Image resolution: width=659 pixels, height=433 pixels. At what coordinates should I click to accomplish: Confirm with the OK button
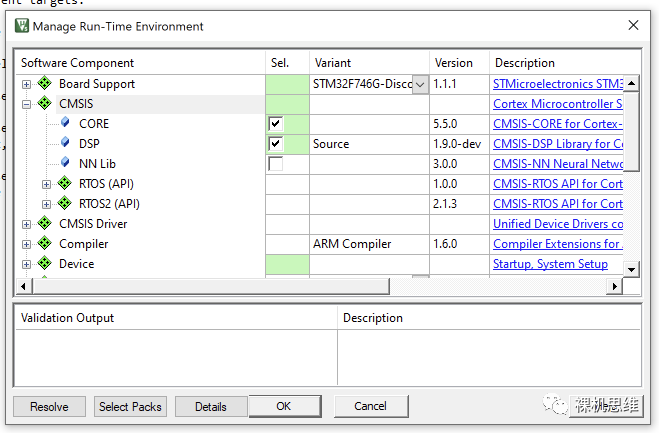pyautogui.click(x=285, y=406)
